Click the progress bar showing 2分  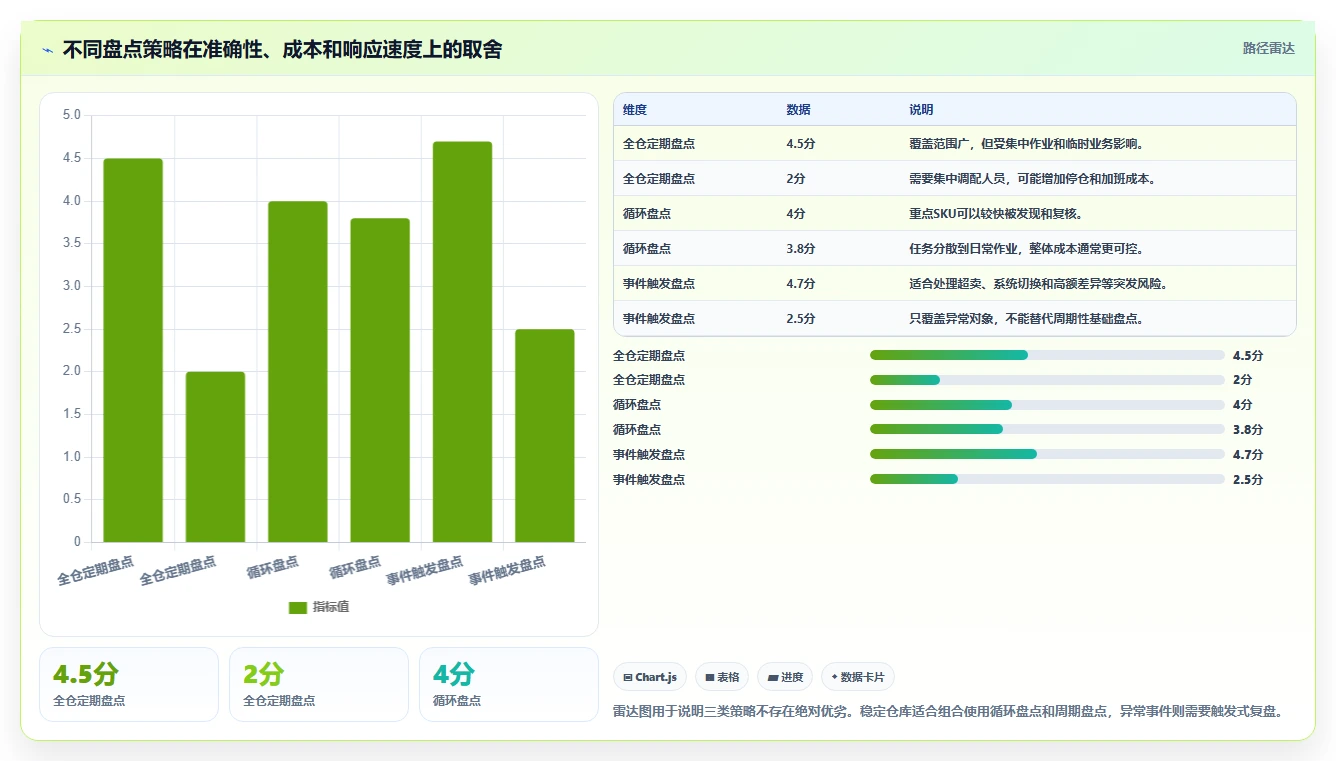(1047, 380)
